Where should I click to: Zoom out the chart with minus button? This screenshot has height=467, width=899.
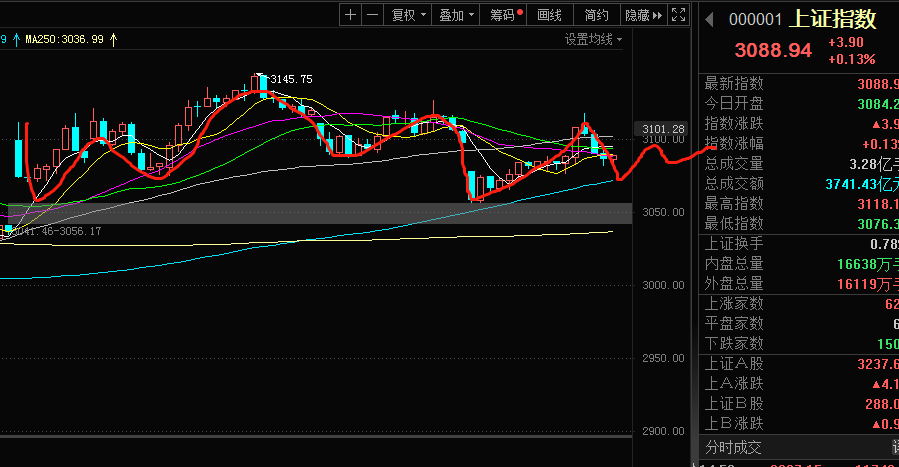372,15
